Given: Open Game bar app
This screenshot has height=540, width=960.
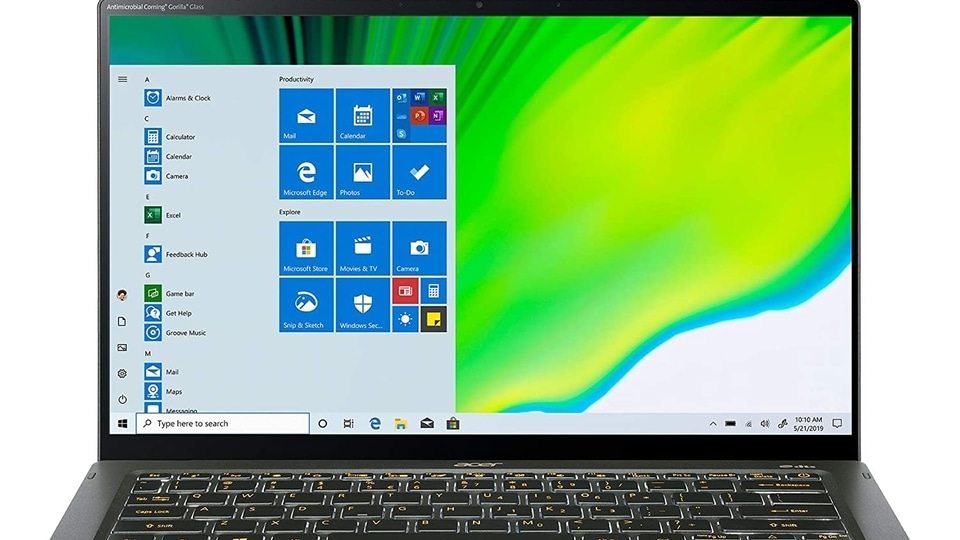Looking at the screenshot, I should [x=170, y=294].
